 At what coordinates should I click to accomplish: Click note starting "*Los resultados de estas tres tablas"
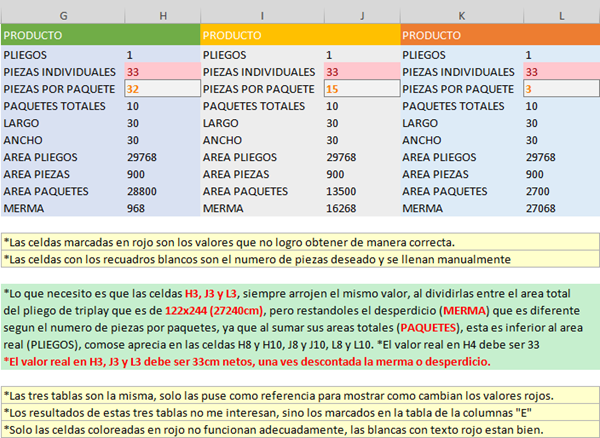(x=300, y=412)
